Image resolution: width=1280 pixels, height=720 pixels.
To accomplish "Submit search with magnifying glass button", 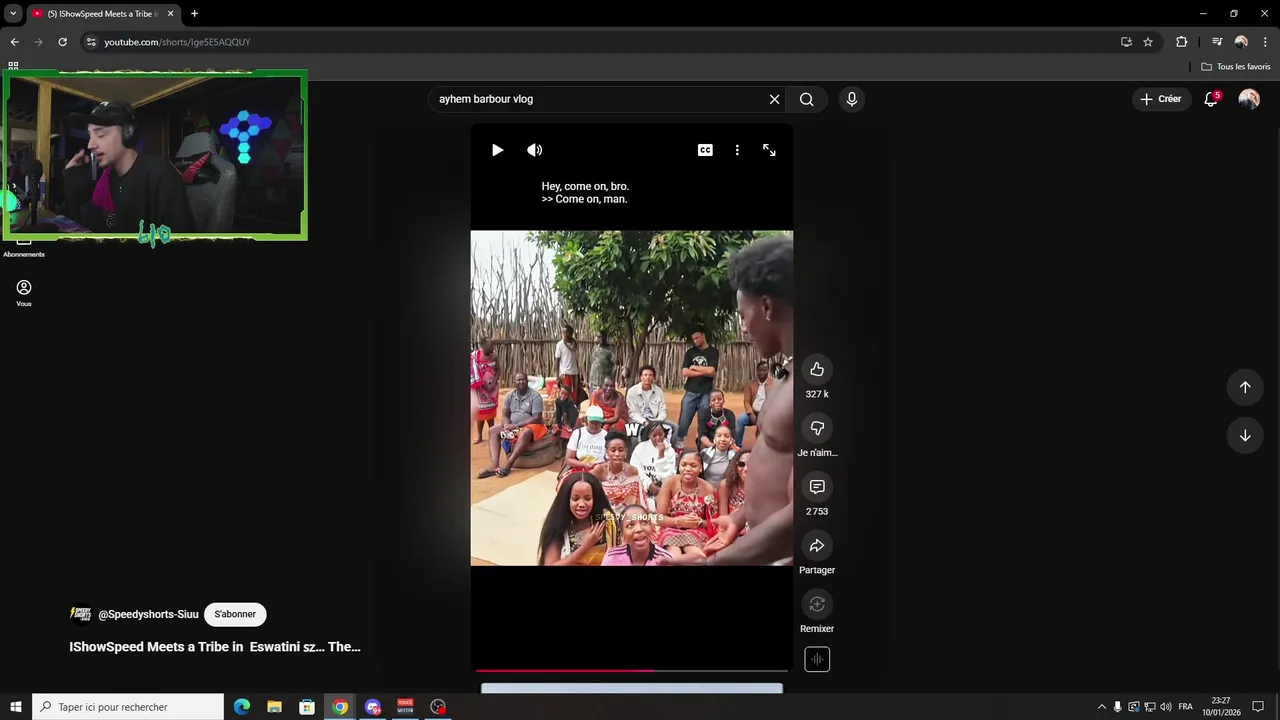I will coord(807,99).
